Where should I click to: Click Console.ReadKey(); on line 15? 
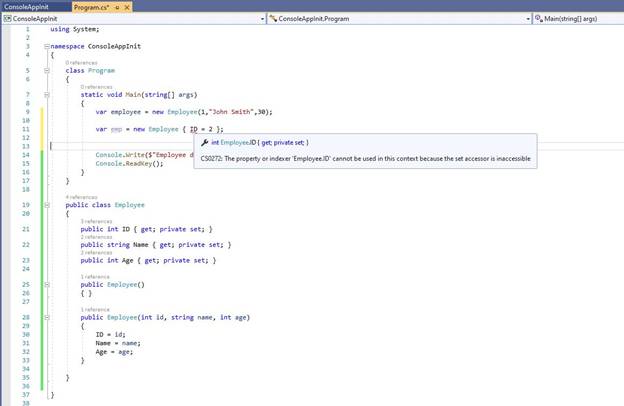click(129, 164)
